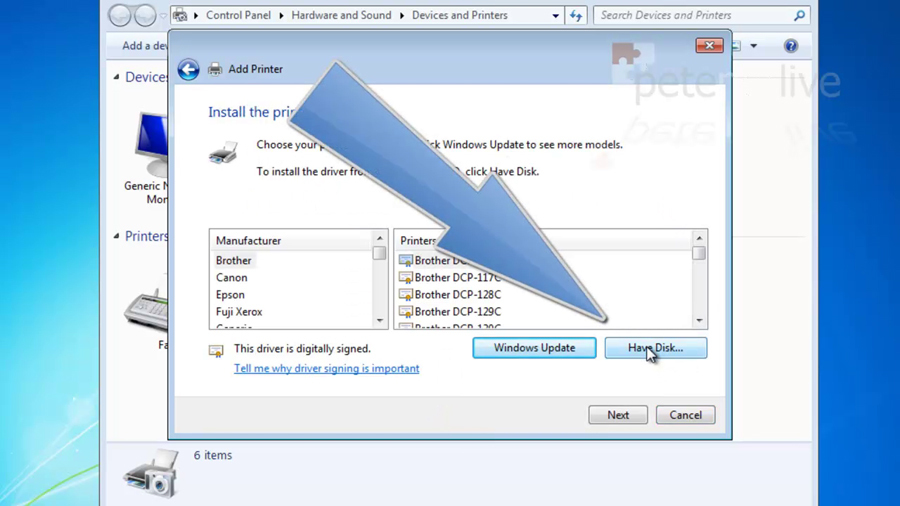
Task: Collapse the Printers group triangle
Action: tap(117, 236)
